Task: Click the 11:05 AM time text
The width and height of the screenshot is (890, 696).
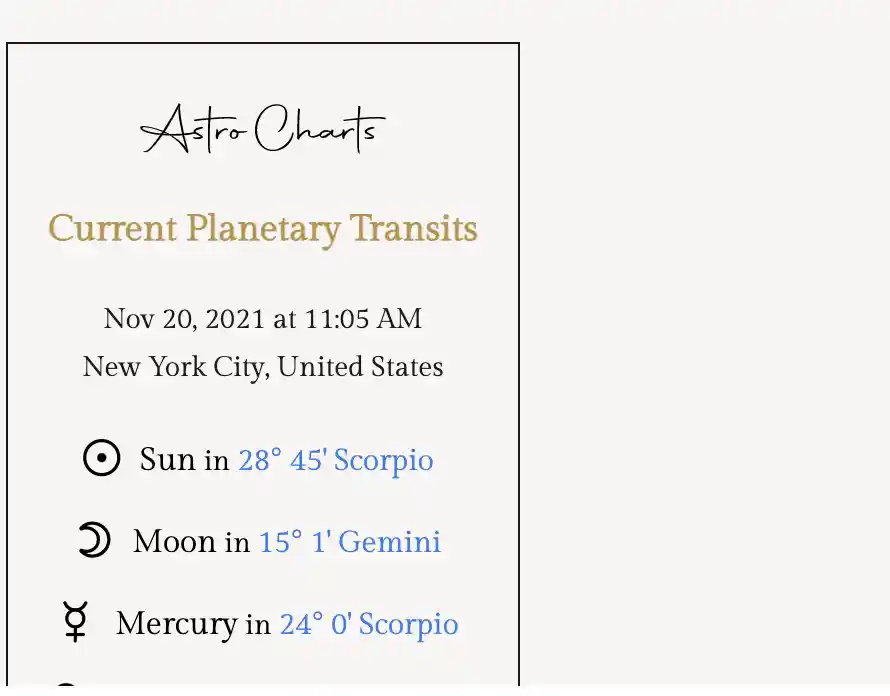Action: [363, 318]
